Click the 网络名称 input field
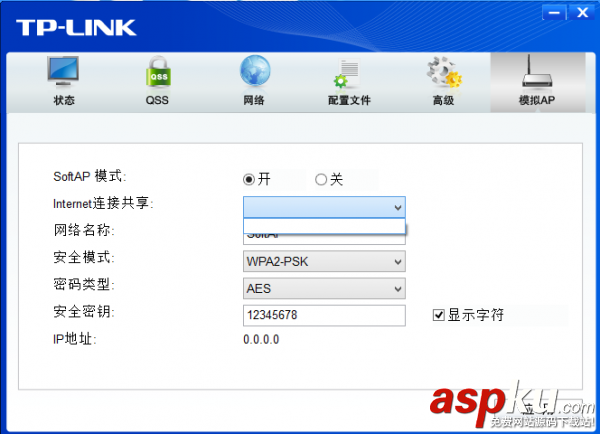 324,239
